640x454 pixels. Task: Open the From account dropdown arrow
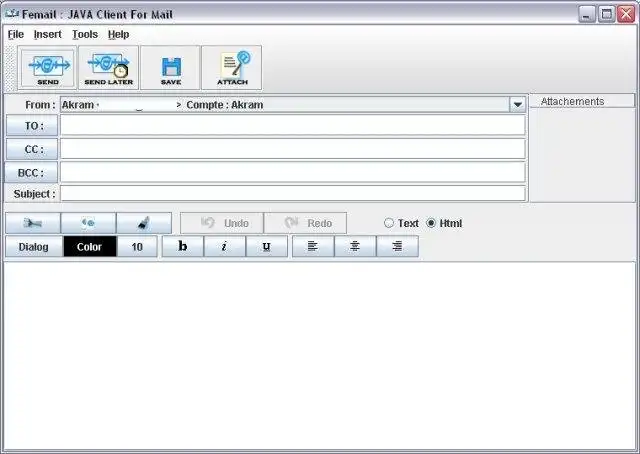point(517,105)
